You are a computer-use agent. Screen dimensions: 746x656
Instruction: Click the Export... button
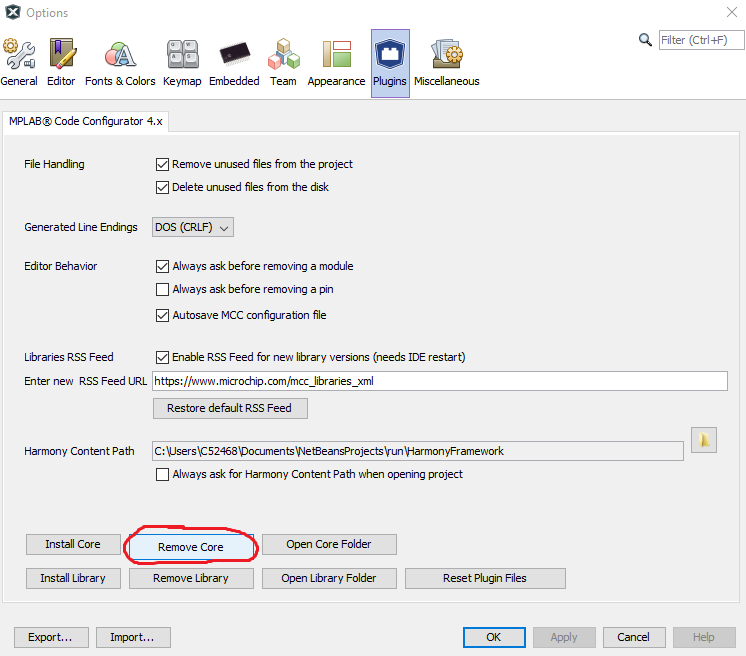coord(51,637)
